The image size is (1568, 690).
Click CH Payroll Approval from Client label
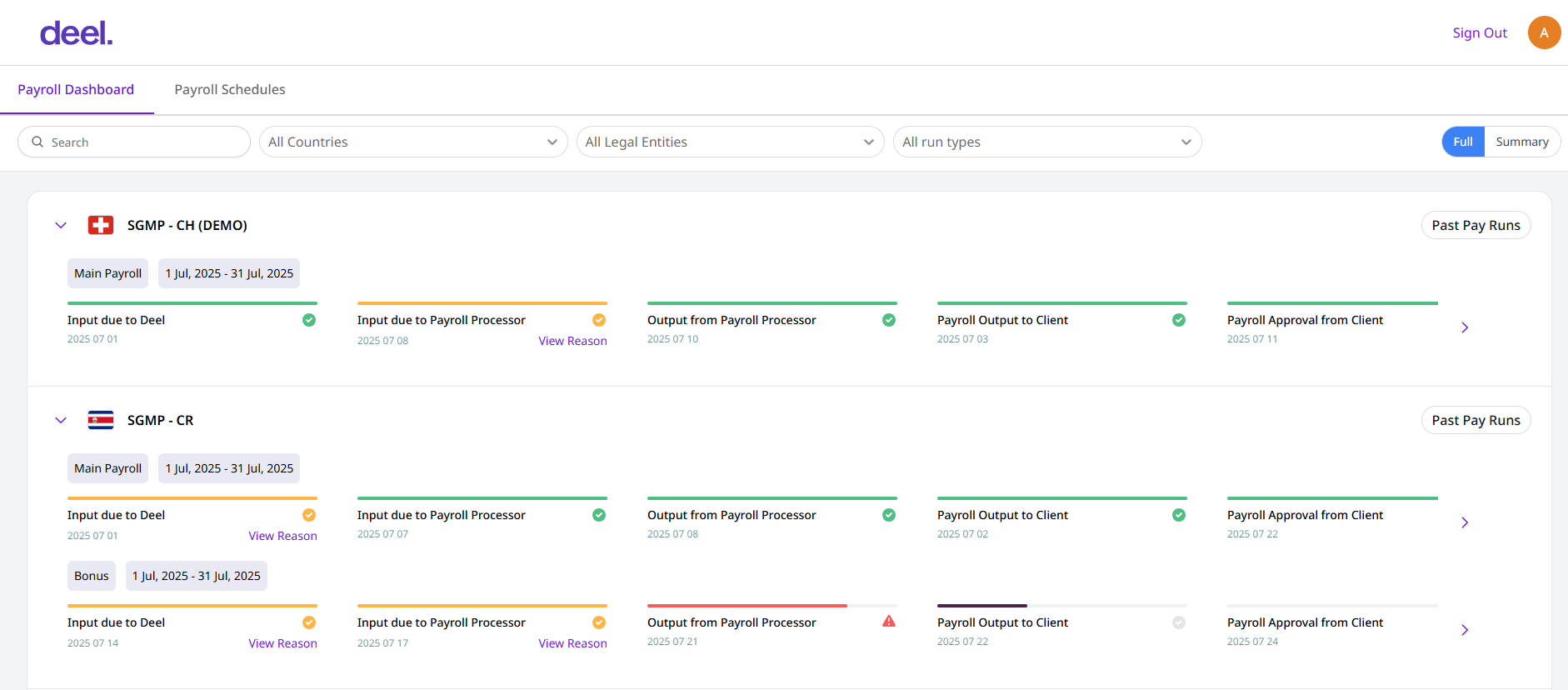coord(1305,320)
